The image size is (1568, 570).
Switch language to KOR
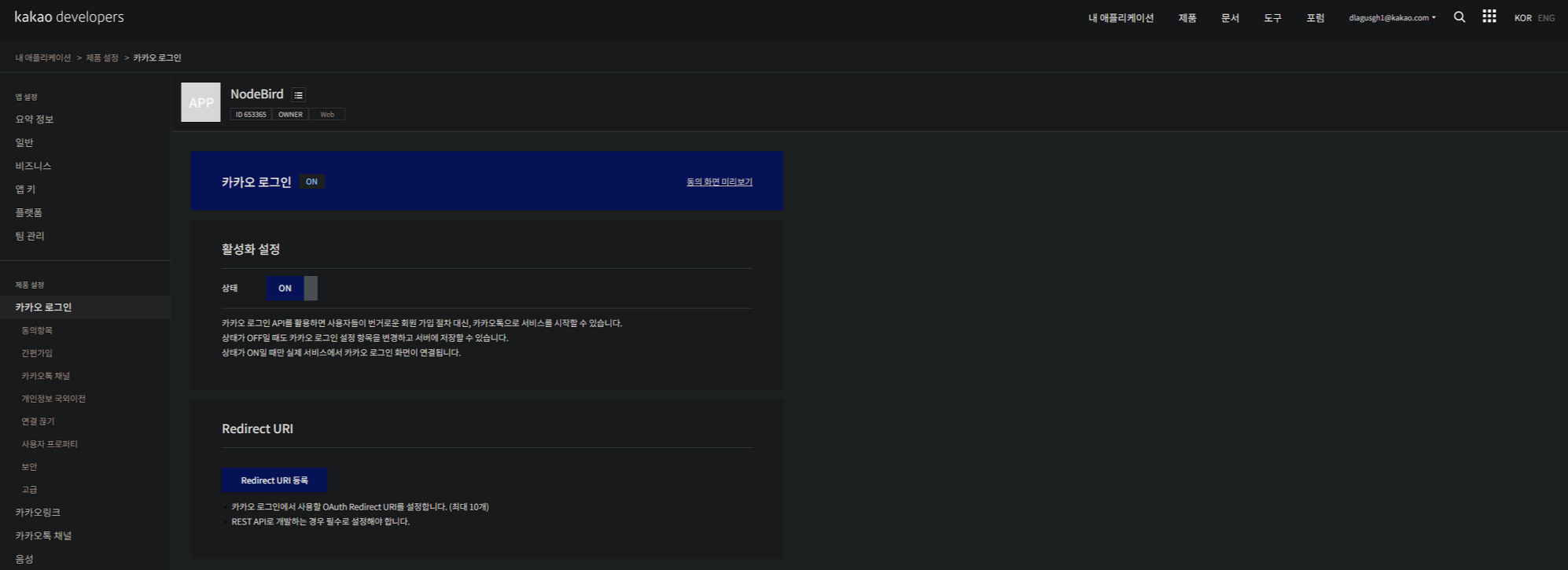(1522, 18)
